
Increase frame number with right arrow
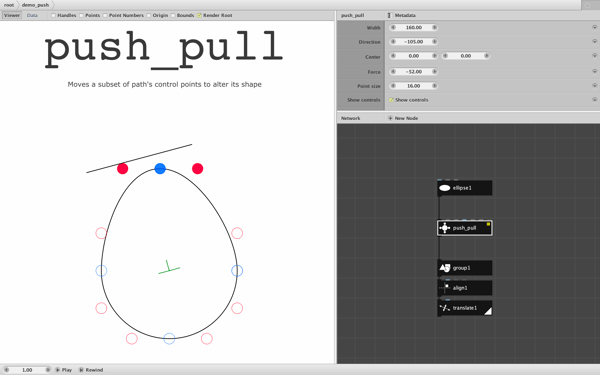(x=48, y=370)
